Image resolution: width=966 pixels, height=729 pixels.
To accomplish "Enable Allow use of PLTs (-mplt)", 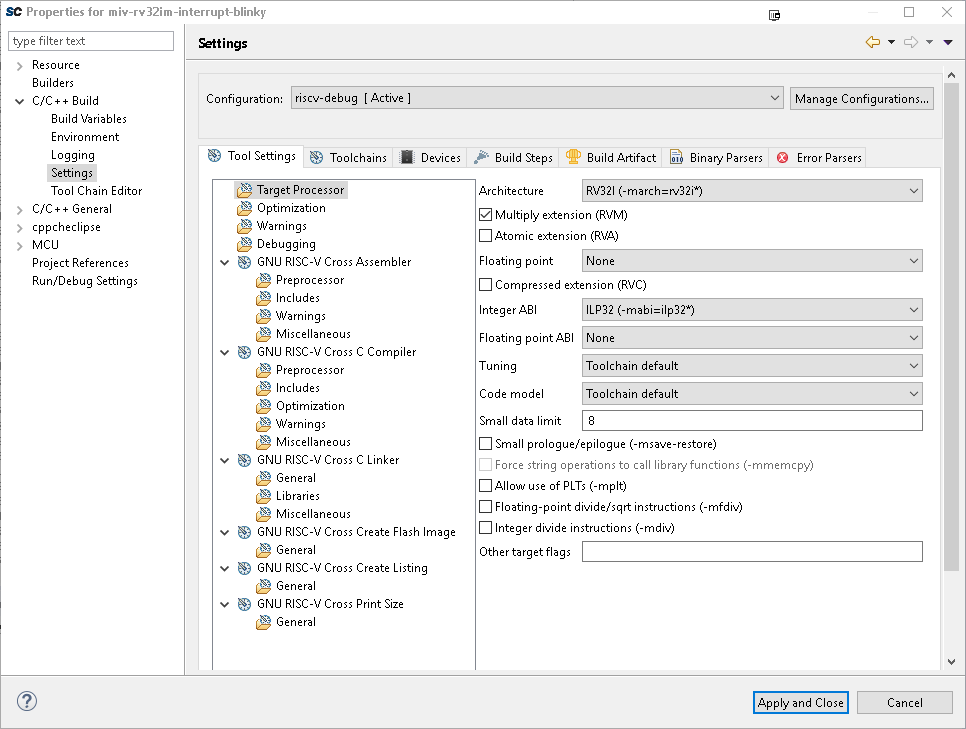I will pyautogui.click(x=485, y=486).
